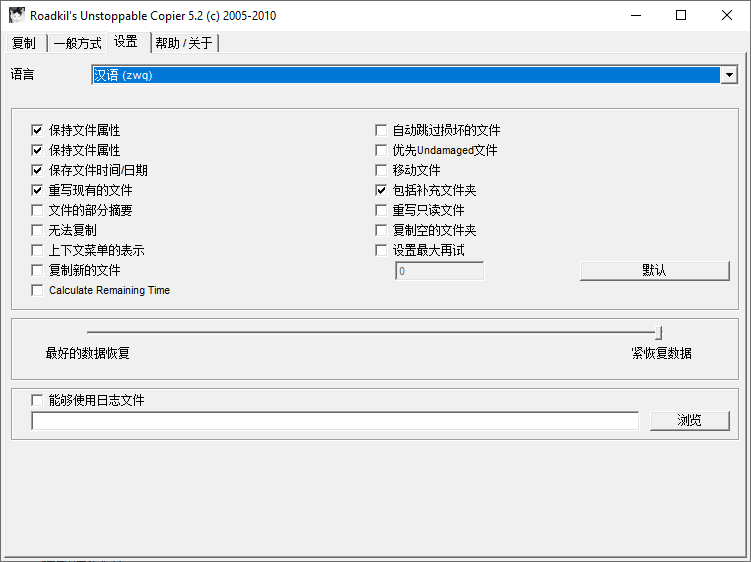Uncheck the first 保持文件属性 checkbox
Viewport: 751px width, 562px height.
click(37, 130)
